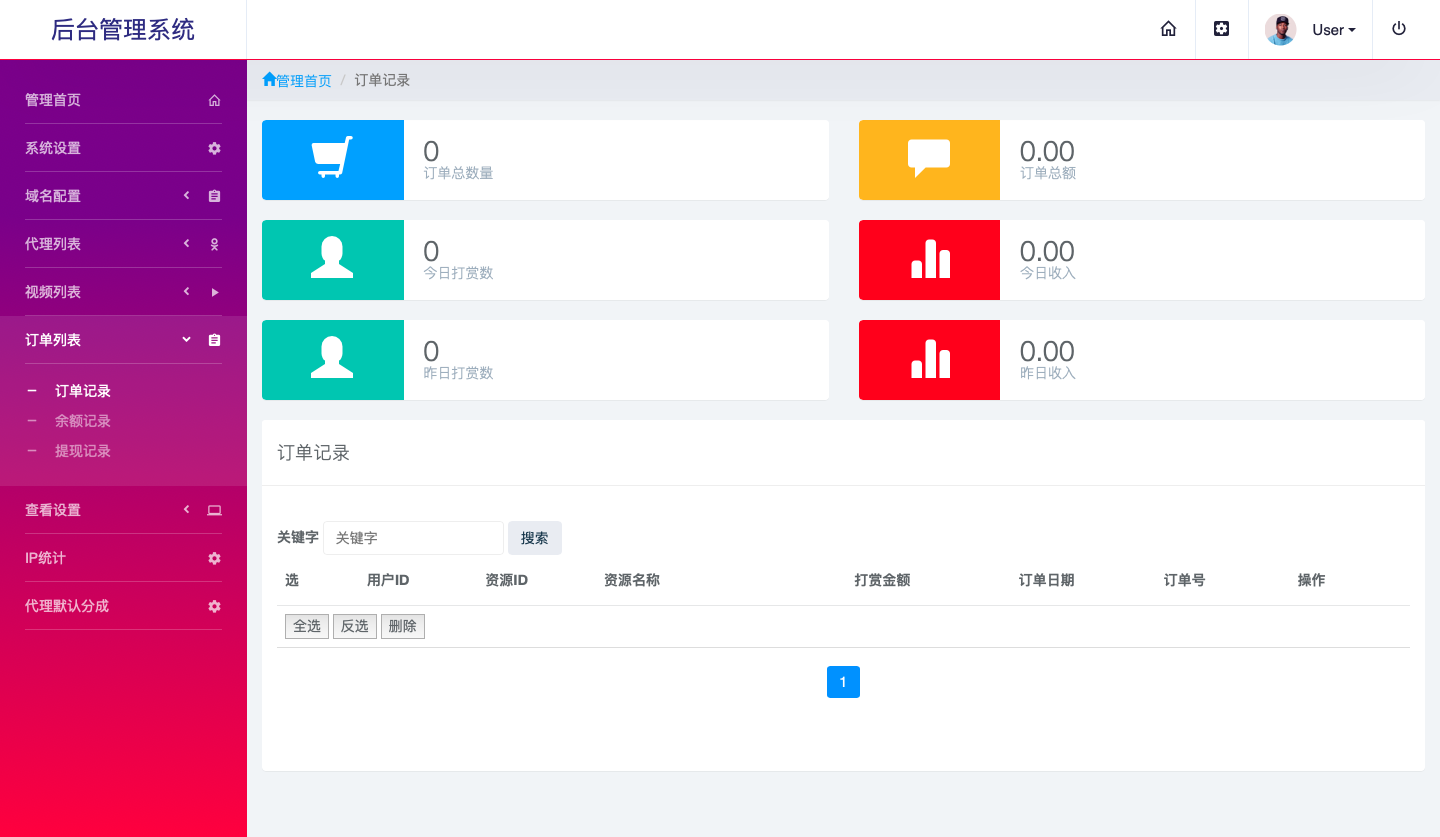
Task: Click the yellow chat bubble order total icon
Action: [x=929, y=159]
